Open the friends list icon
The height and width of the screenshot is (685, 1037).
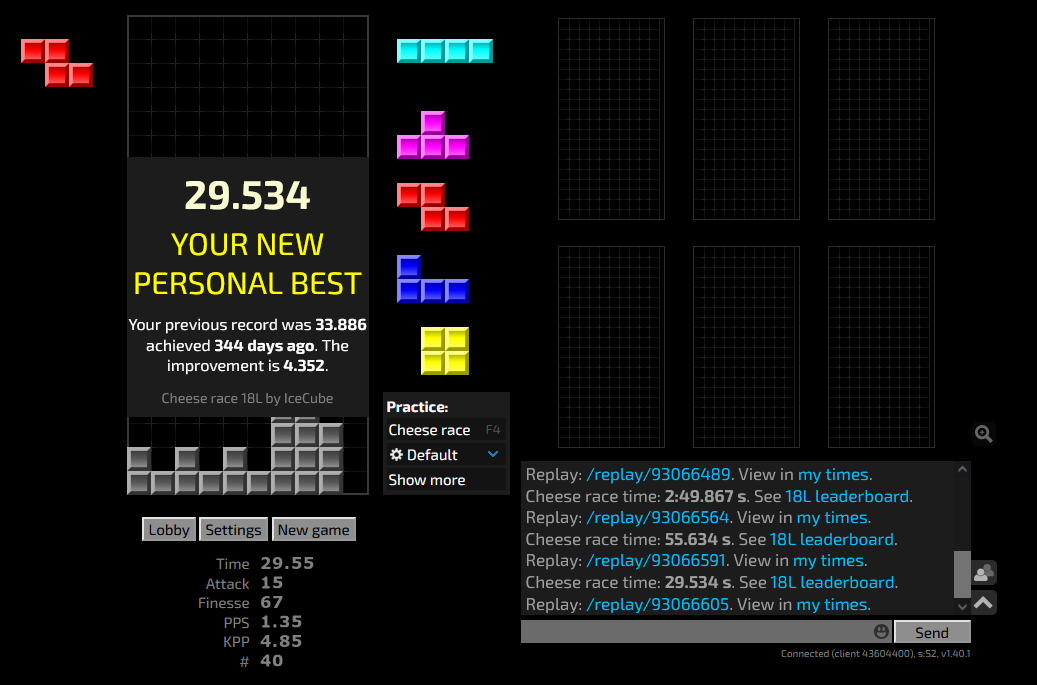984,573
